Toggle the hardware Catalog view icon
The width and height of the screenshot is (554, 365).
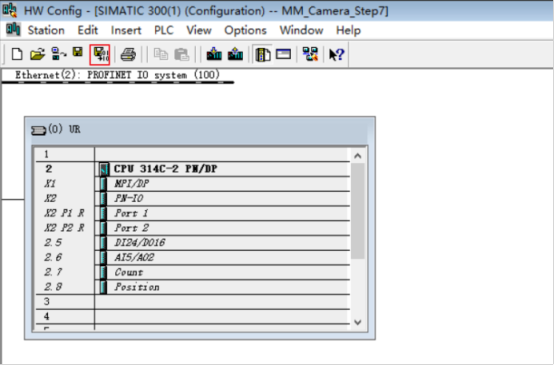pyautogui.click(x=263, y=54)
